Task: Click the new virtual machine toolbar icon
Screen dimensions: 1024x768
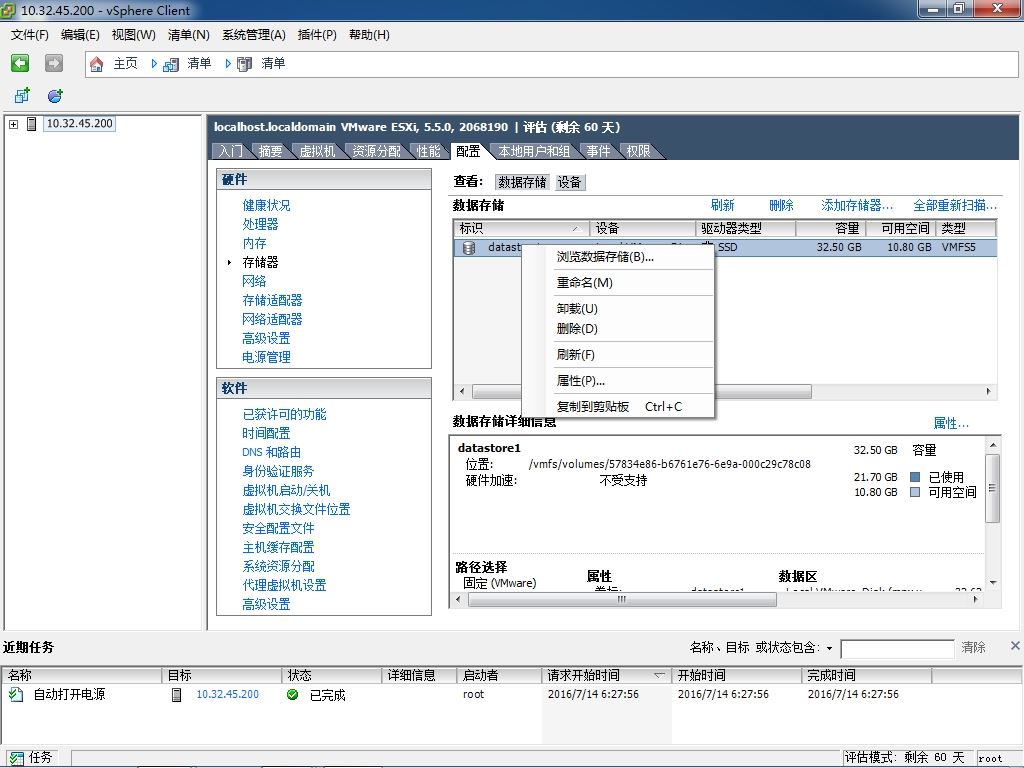Action: (22, 95)
